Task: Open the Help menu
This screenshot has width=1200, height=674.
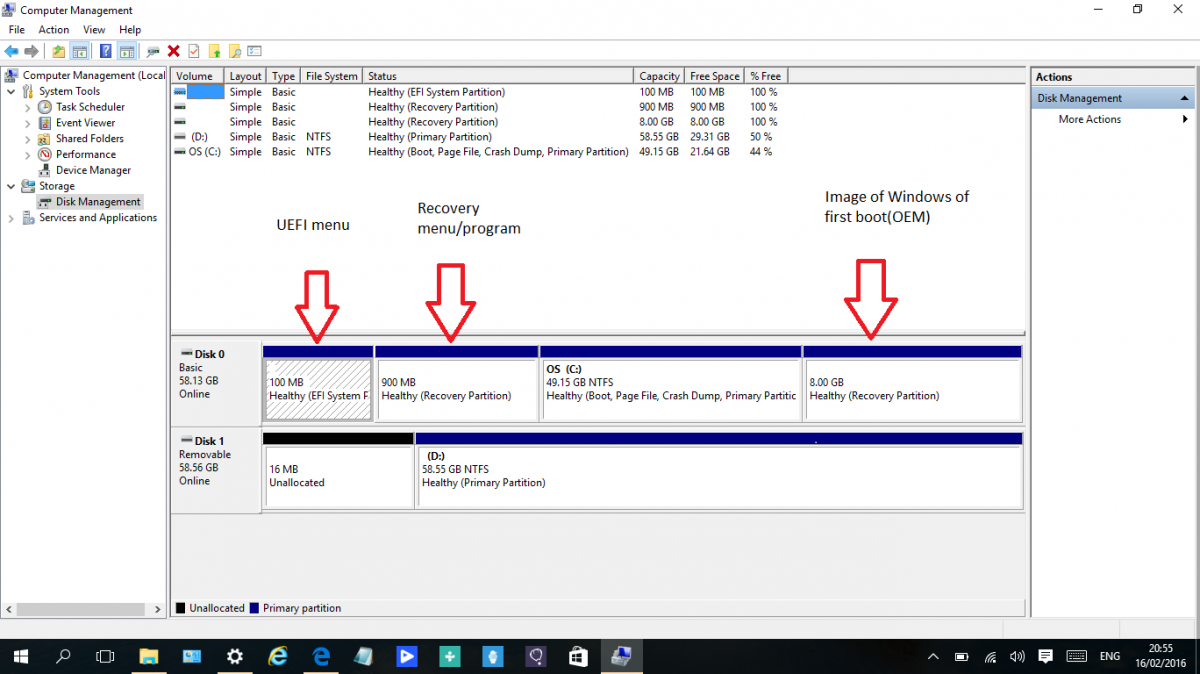Action: click(x=130, y=30)
